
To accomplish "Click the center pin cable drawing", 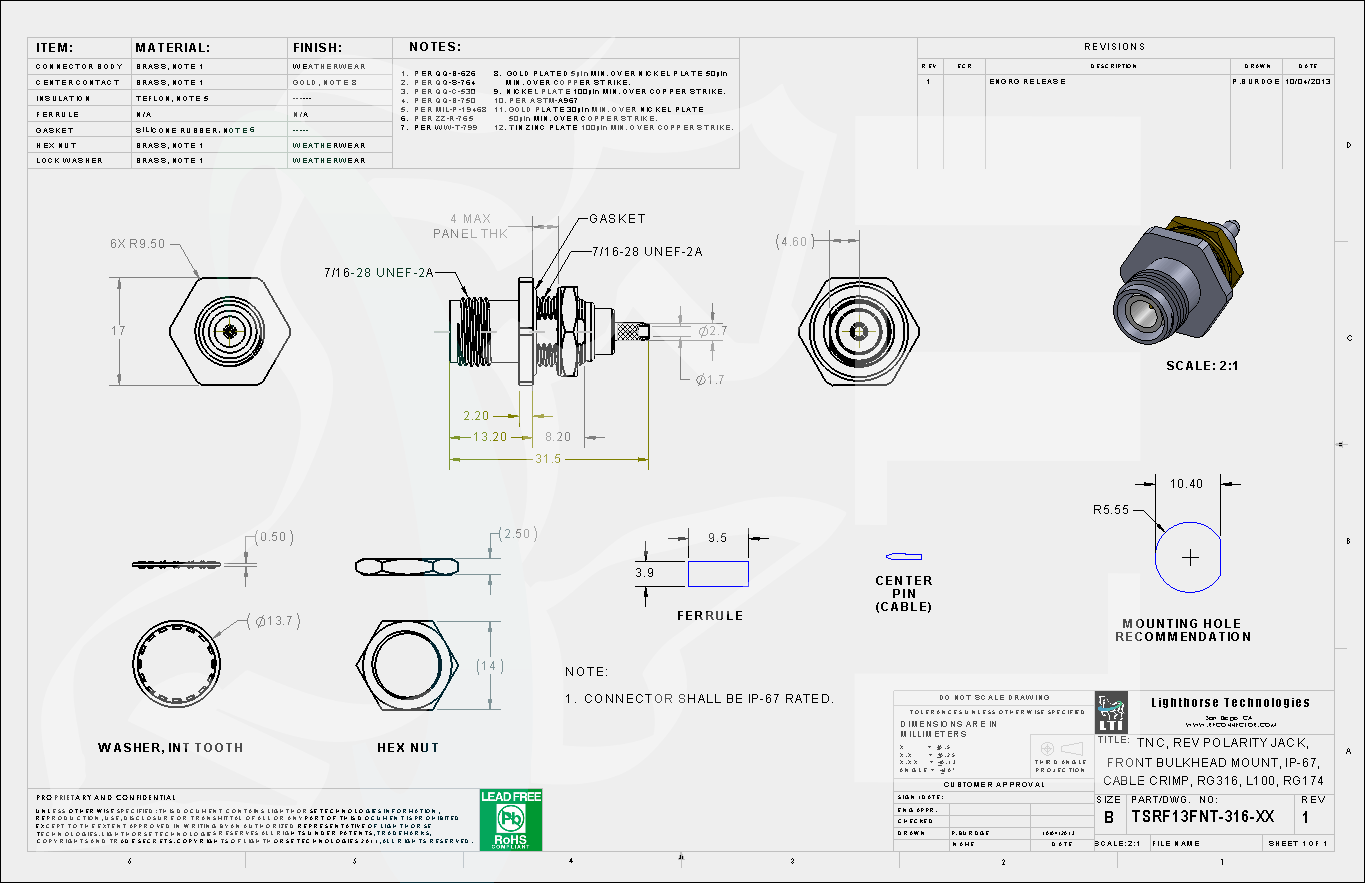I will (903, 556).
